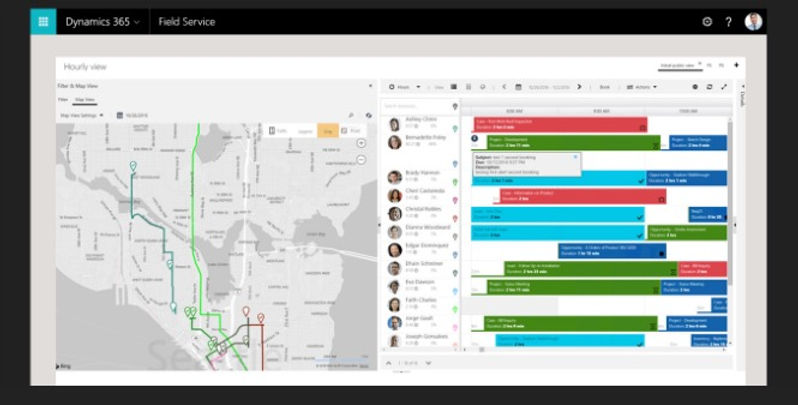This screenshot has width=798, height=405.
Task: Zoom in on the map
Action: [361, 143]
